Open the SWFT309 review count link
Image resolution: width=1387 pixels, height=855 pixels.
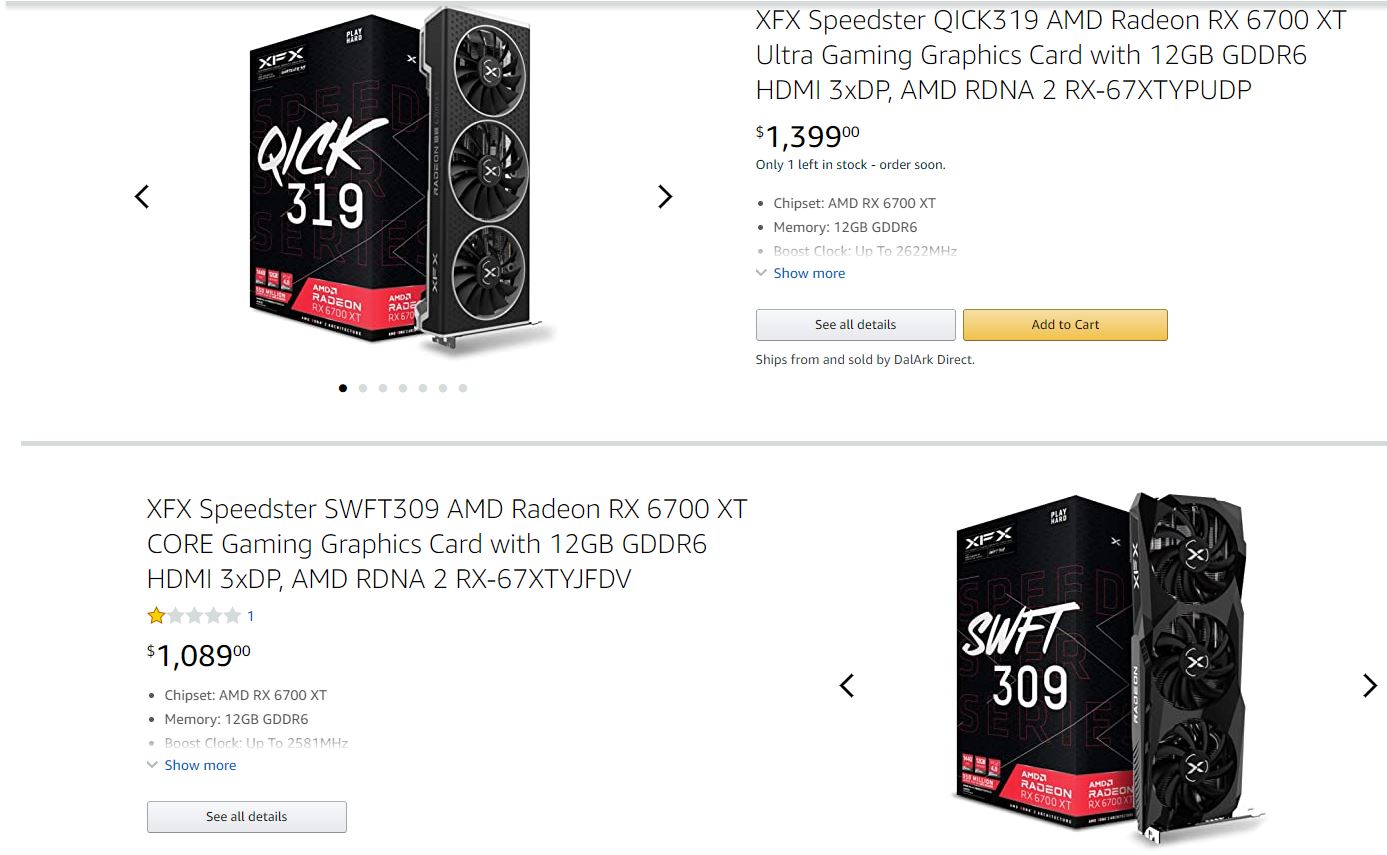[x=250, y=616]
